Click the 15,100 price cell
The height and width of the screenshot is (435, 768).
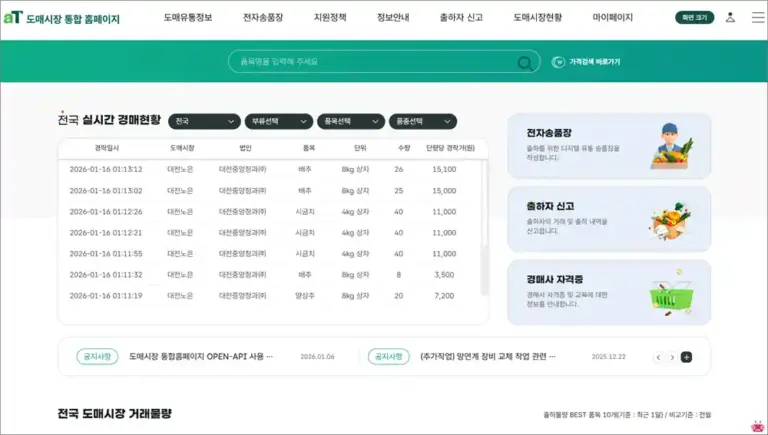pyautogui.click(x=444, y=169)
